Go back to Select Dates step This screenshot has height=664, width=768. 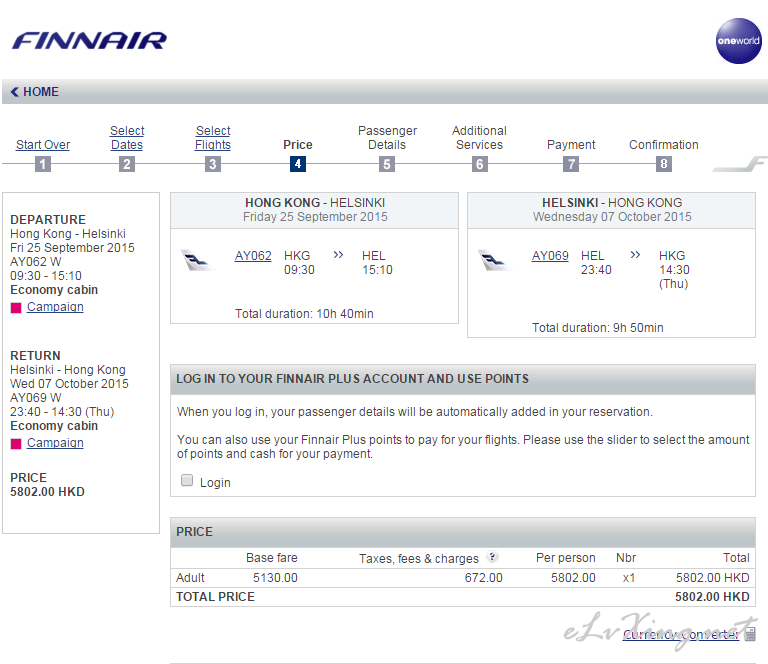pyautogui.click(x=127, y=138)
